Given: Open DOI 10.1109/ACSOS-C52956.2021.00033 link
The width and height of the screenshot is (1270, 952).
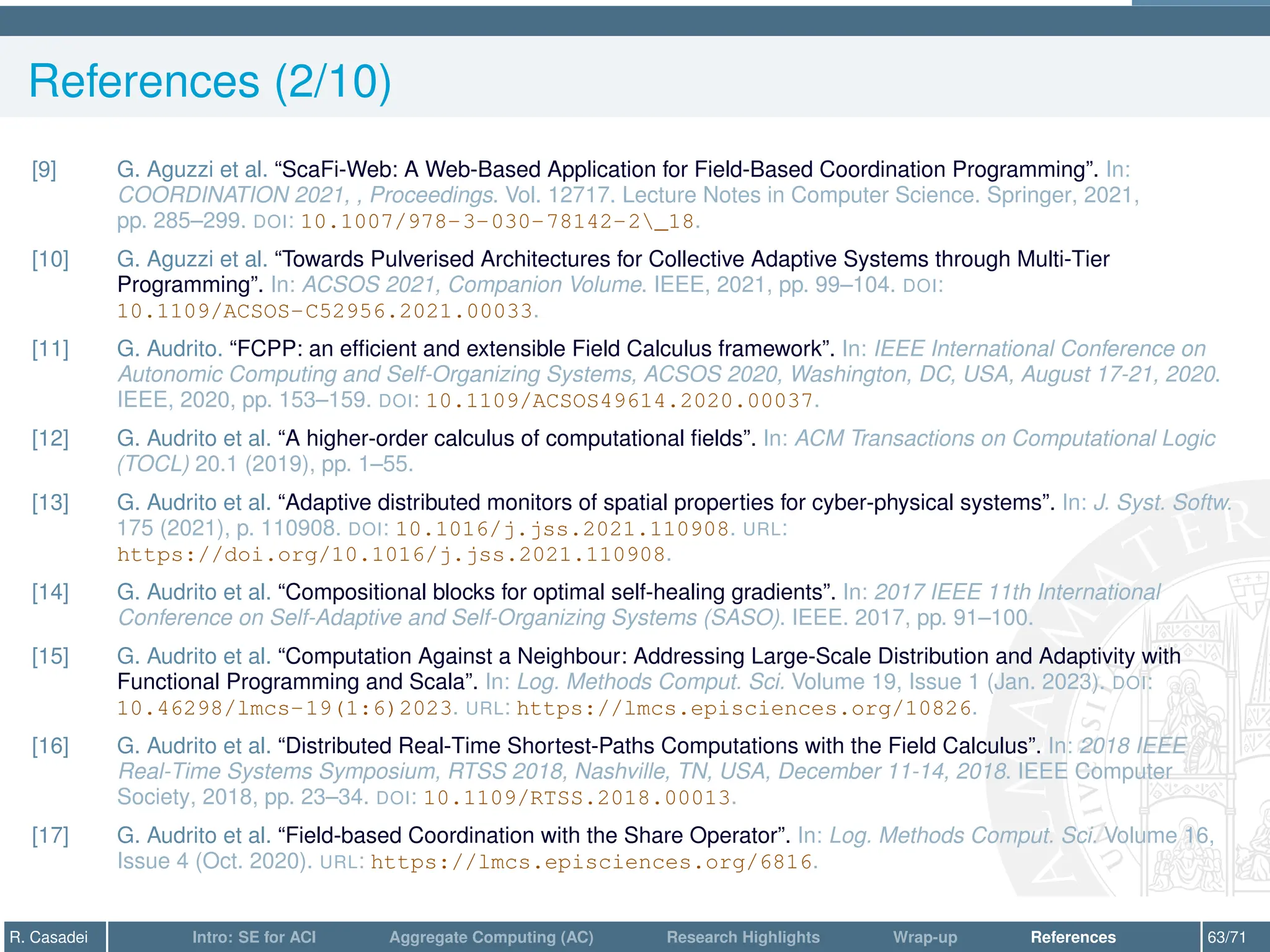Looking at the screenshot, I should (325, 311).
